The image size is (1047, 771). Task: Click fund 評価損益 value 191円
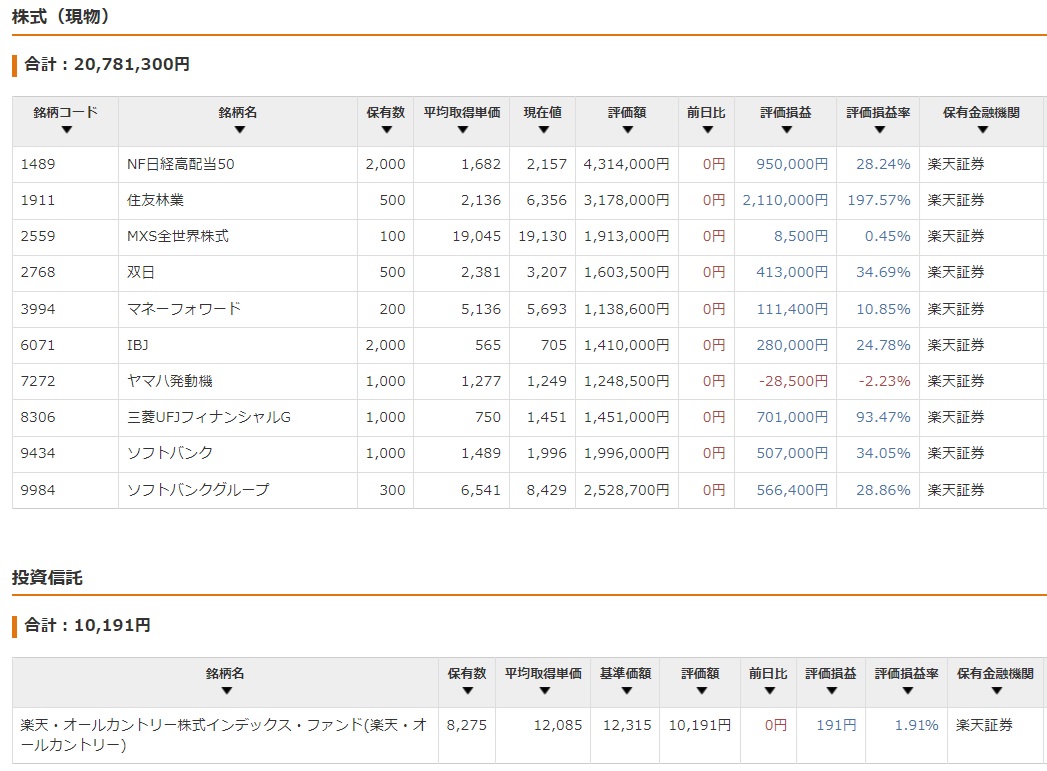click(836, 725)
